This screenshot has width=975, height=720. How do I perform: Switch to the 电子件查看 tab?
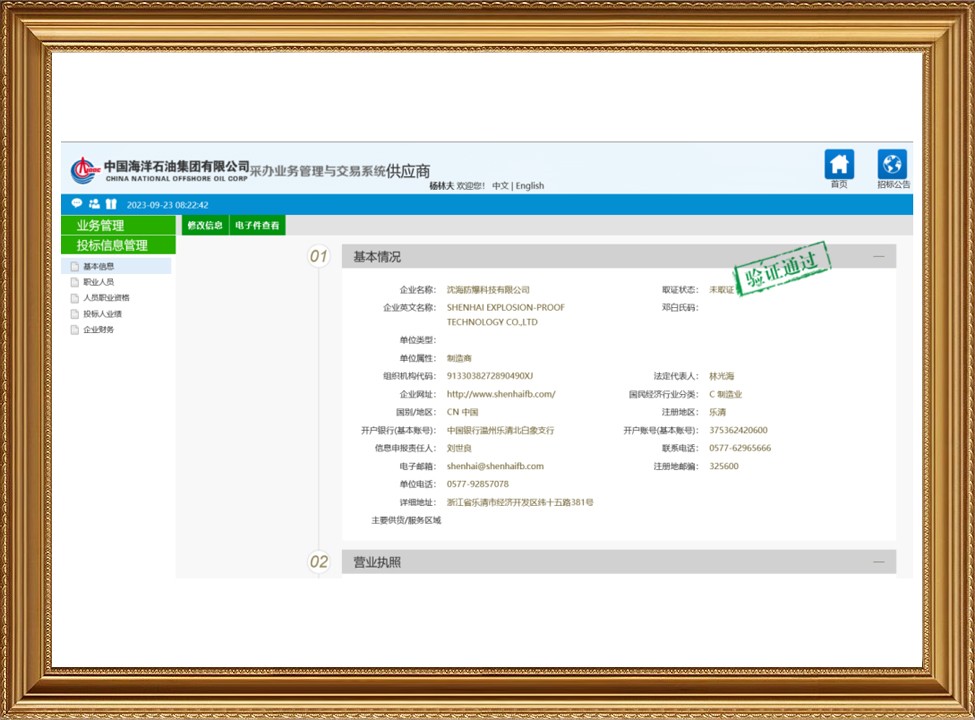click(x=257, y=226)
